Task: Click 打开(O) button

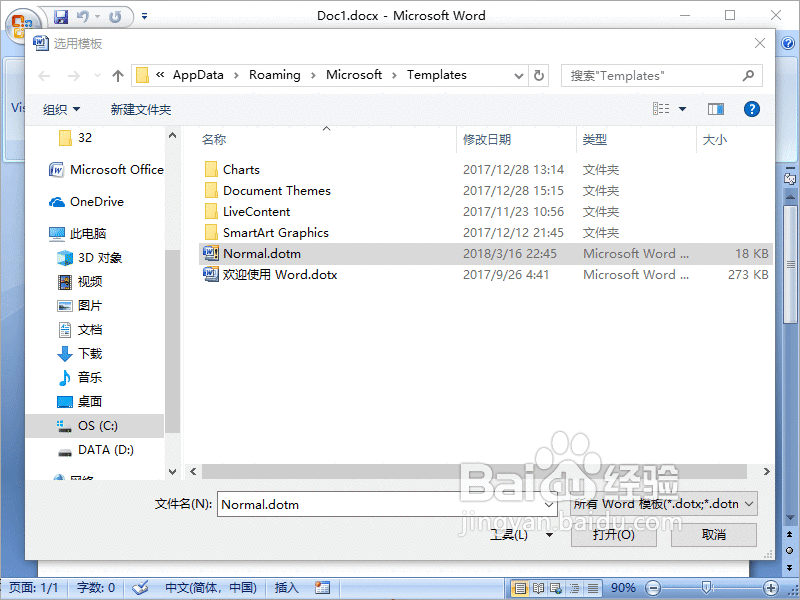Action: 613,535
